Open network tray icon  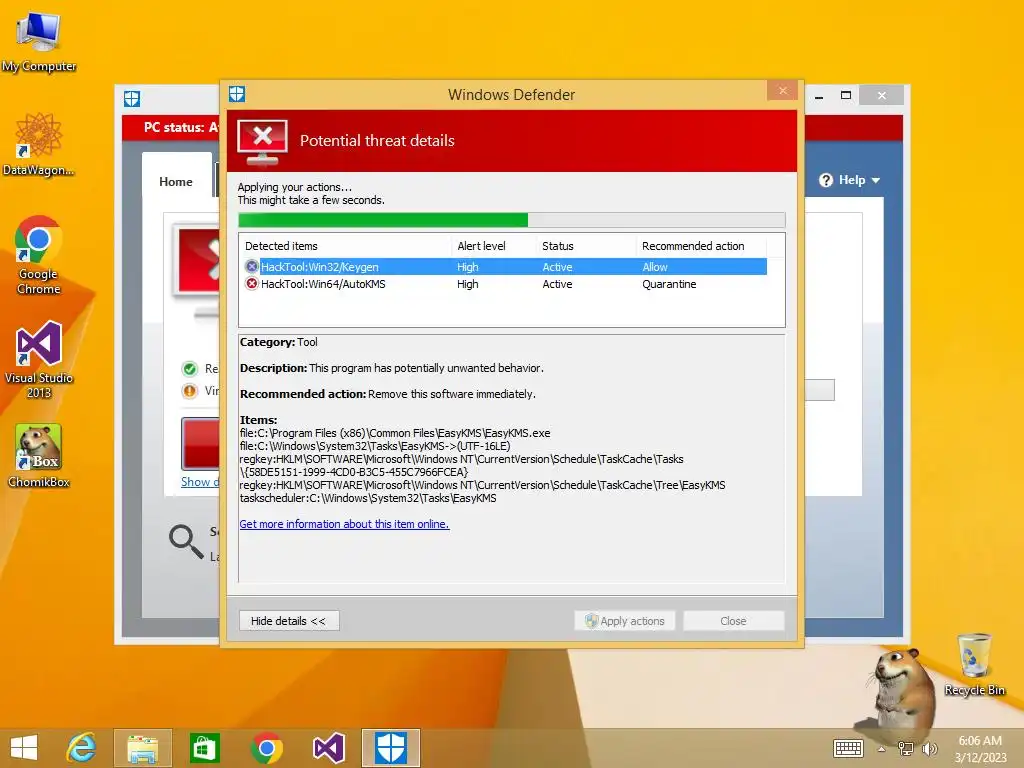point(906,749)
